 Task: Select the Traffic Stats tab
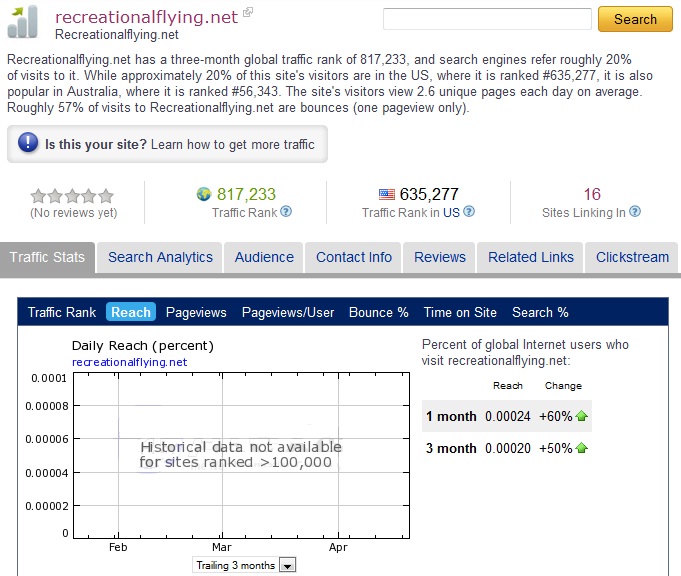coord(47,257)
